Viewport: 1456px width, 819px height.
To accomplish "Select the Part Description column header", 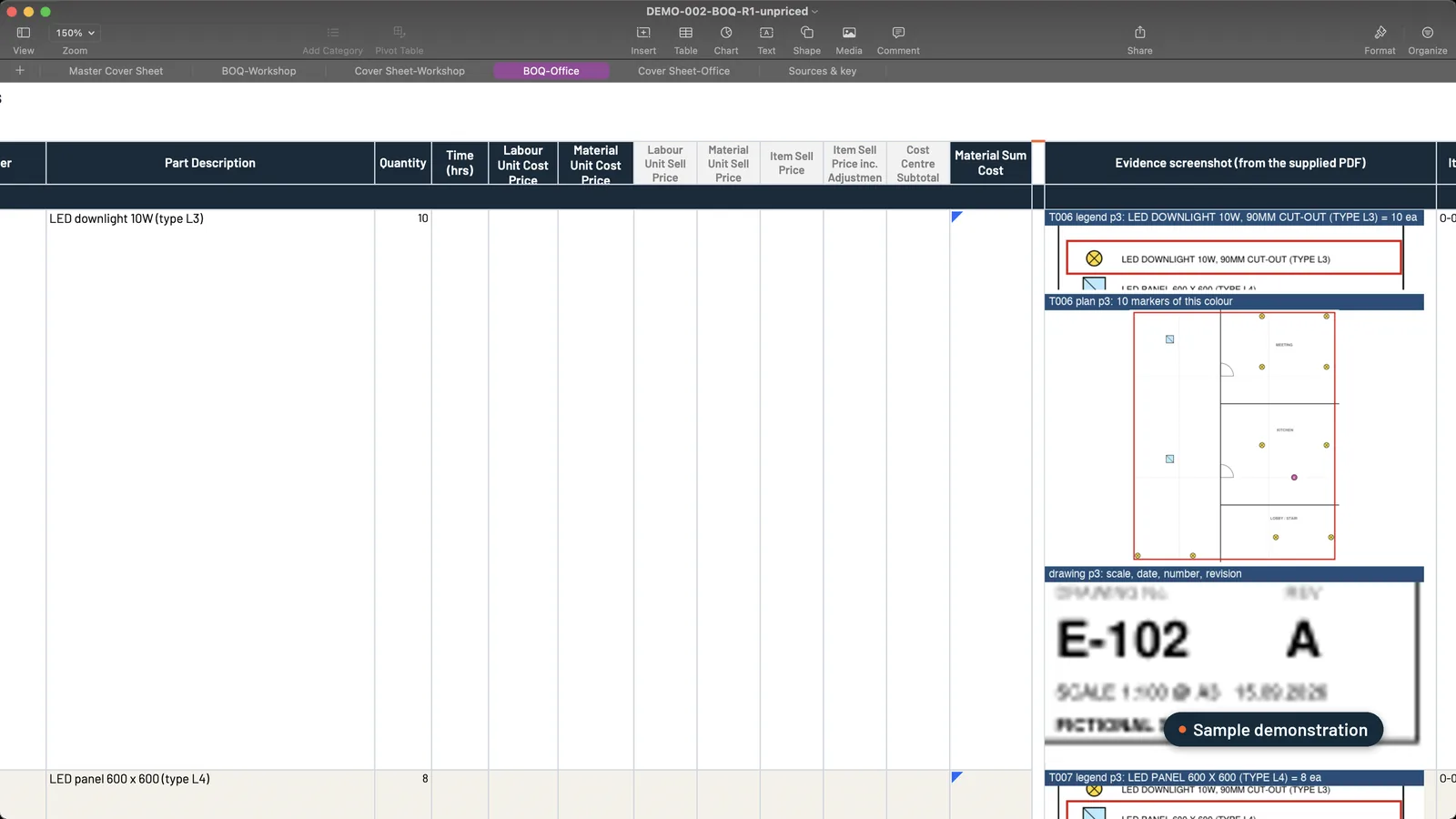I will pyautogui.click(x=210, y=163).
